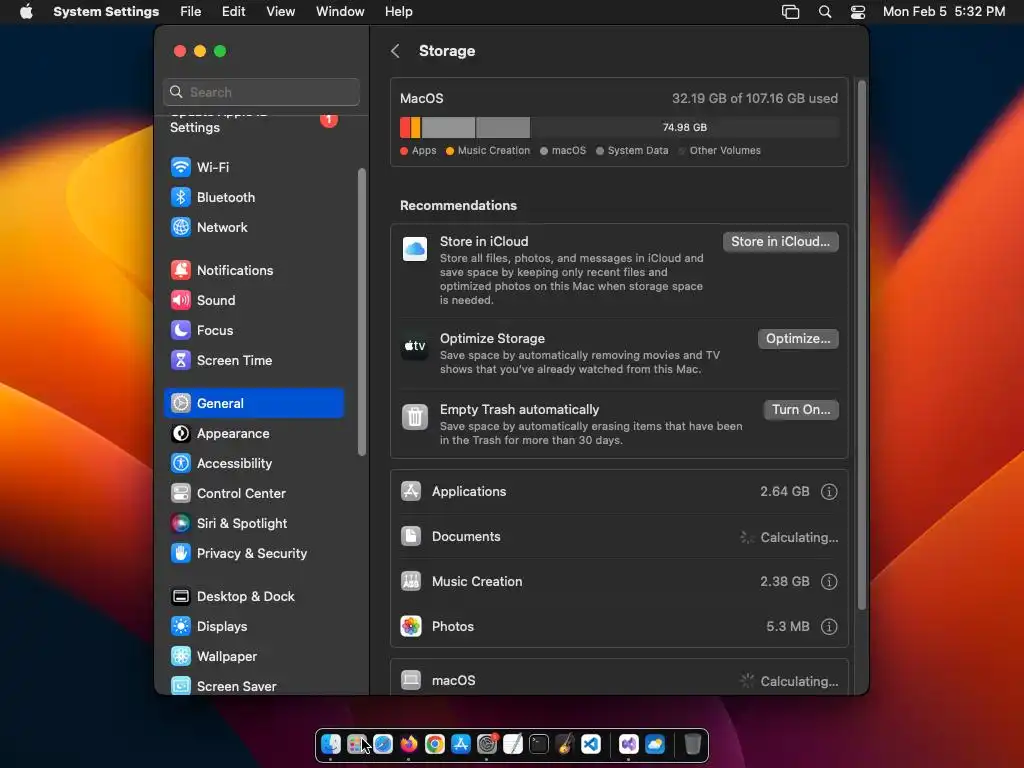Select General in the sidebar
Viewport: 1024px width, 768px height.
pyautogui.click(x=254, y=404)
